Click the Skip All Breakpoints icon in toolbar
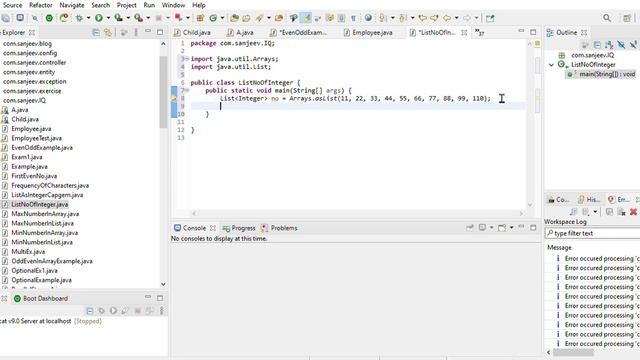Screen dimensions: 640x360 click(35, 18)
